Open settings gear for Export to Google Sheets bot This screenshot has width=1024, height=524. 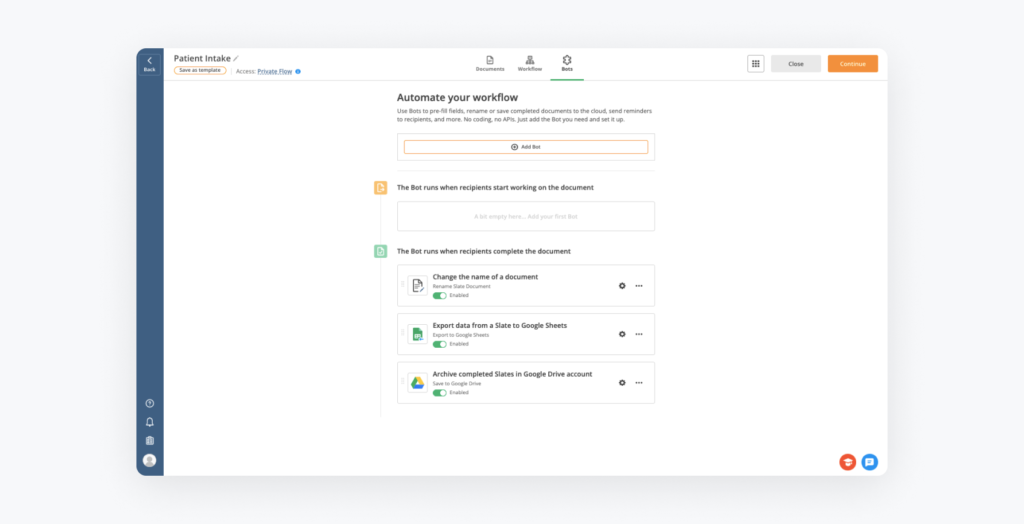coord(622,334)
